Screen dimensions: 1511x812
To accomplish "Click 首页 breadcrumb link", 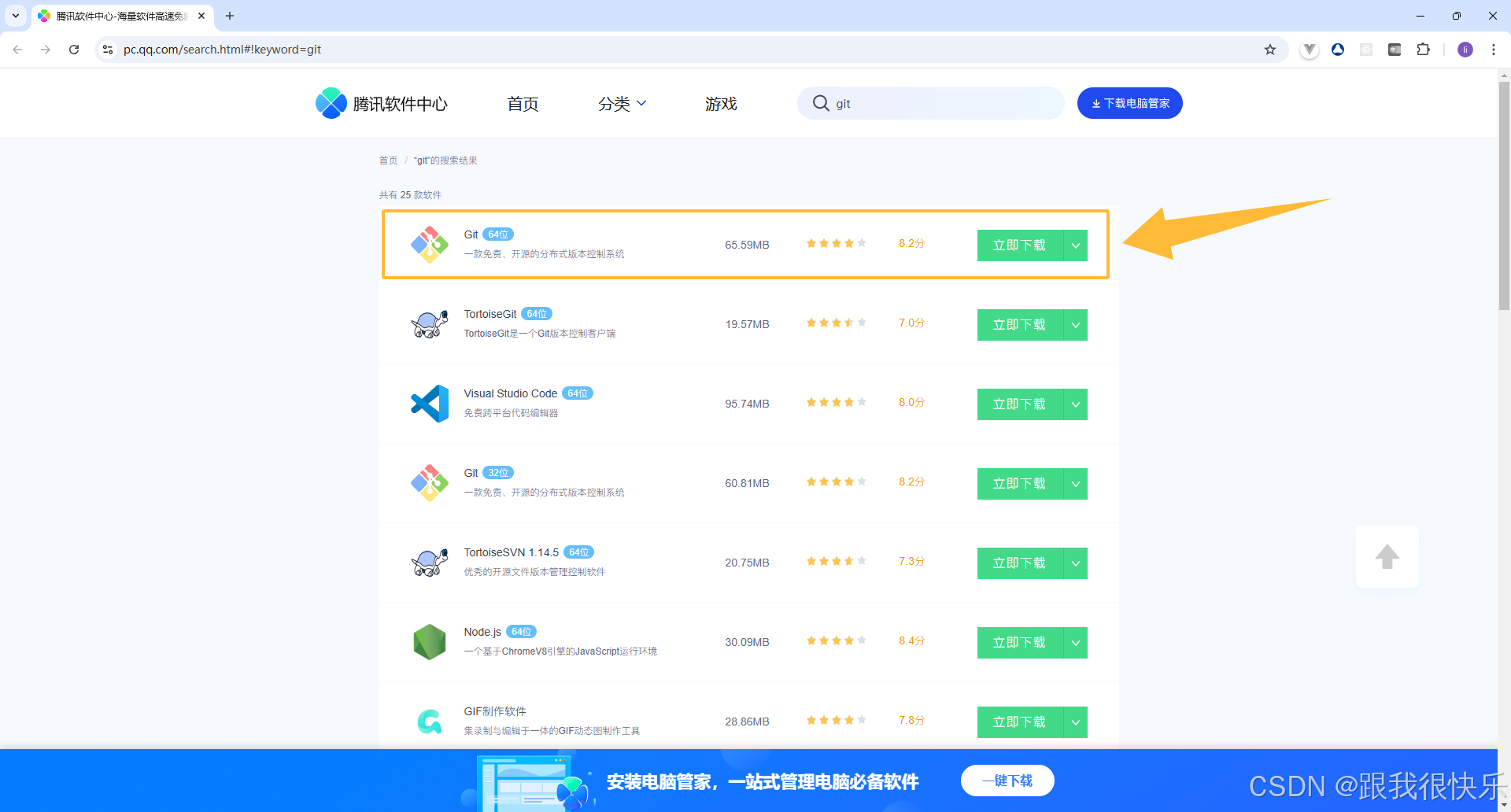I will (388, 161).
